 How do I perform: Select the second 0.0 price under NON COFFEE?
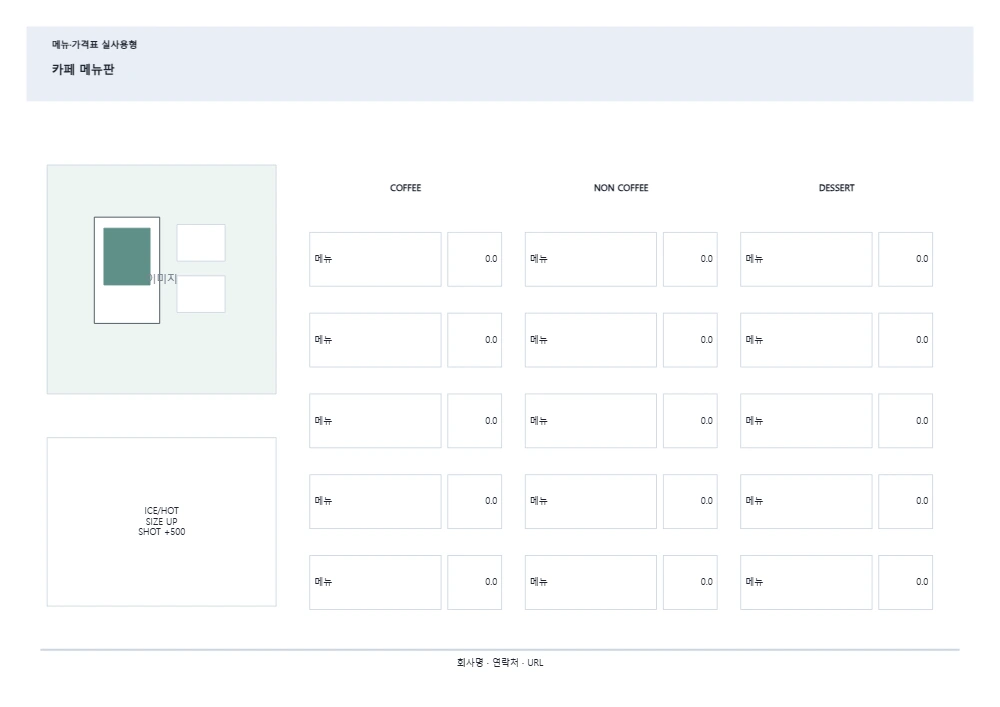(x=690, y=340)
